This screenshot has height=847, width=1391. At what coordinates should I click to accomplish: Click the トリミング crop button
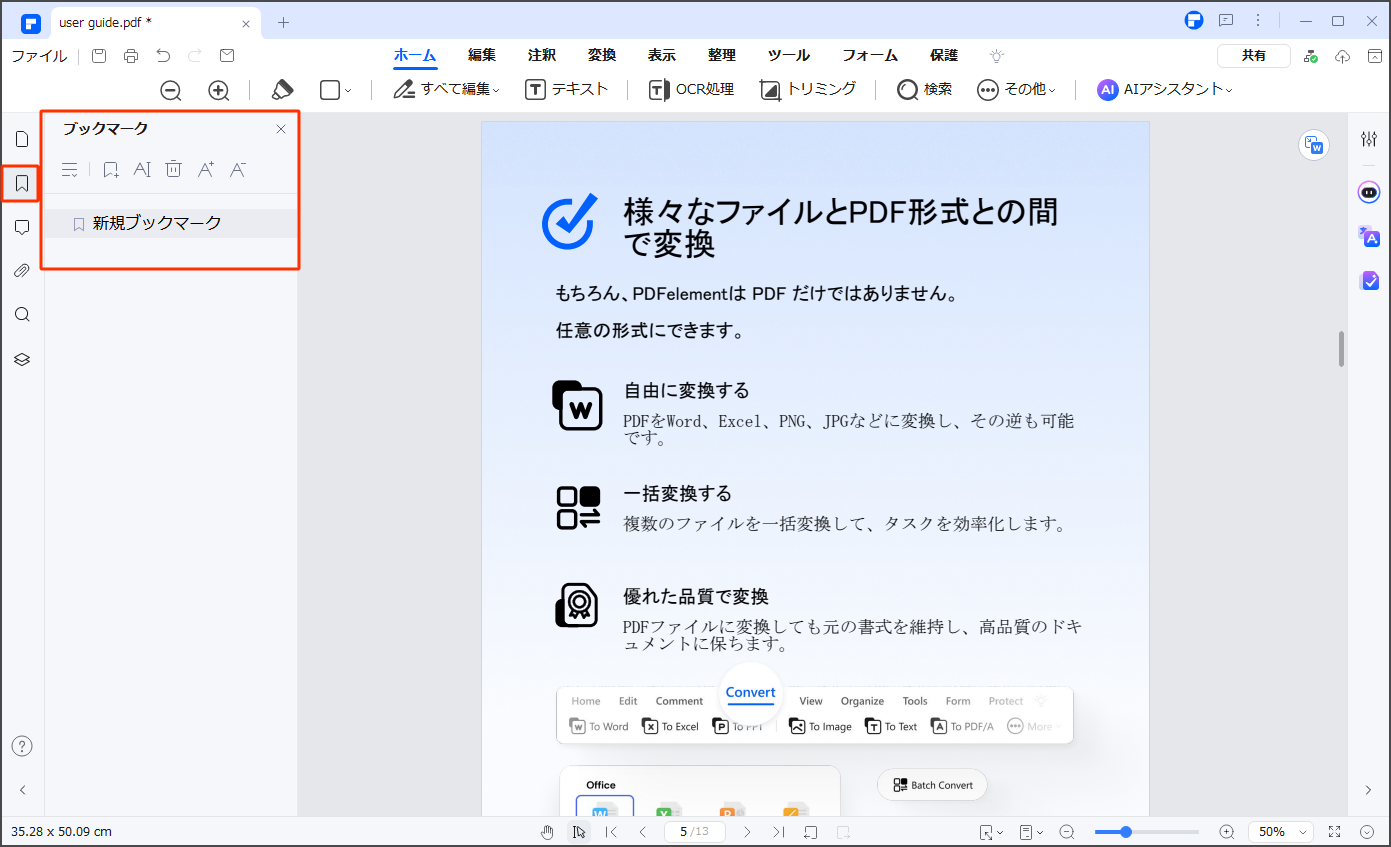pyautogui.click(x=808, y=90)
